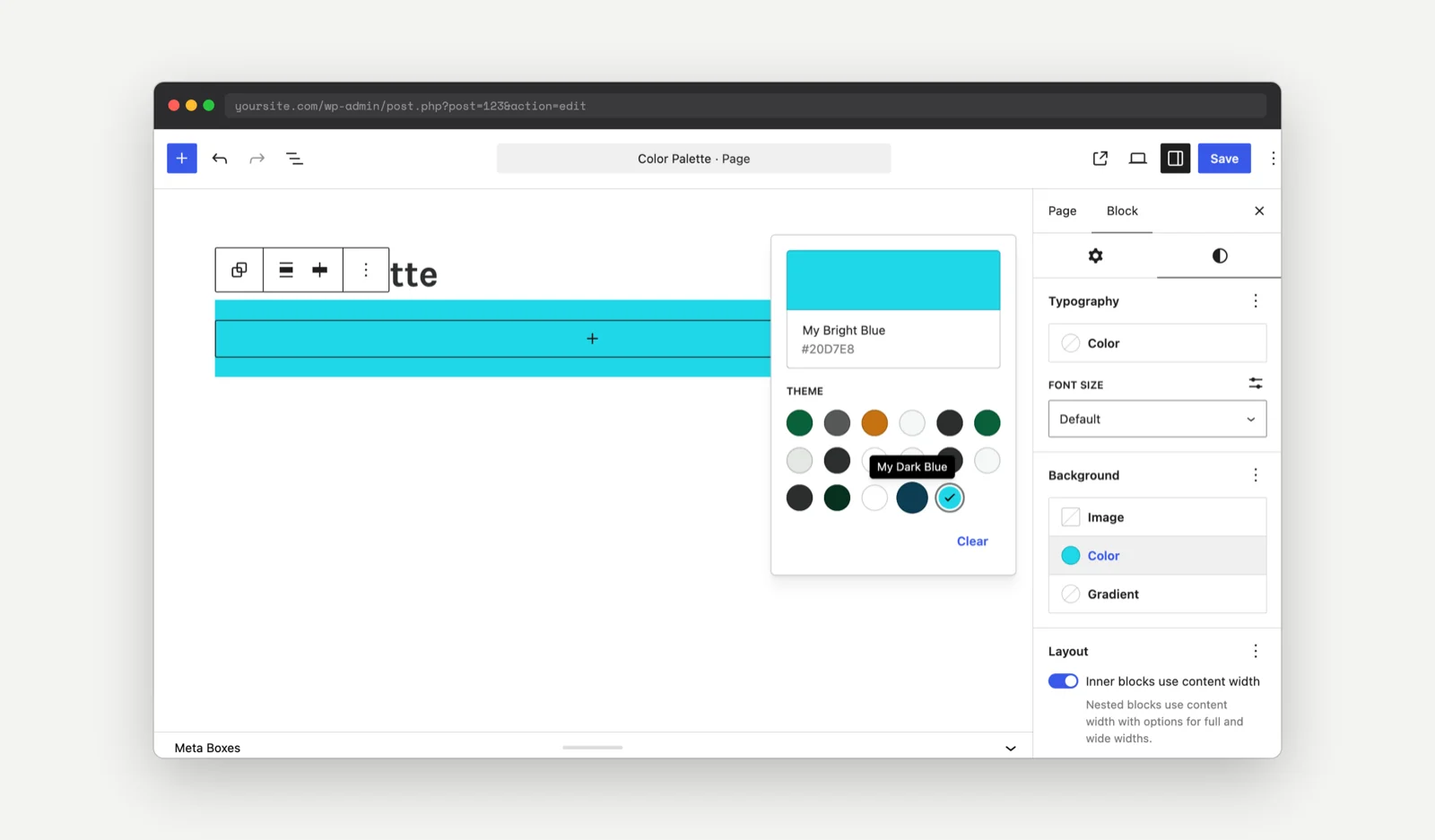Open content justification tool in block toolbar
Image resolution: width=1435 pixels, height=840 pixels.
tap(320, 270)
